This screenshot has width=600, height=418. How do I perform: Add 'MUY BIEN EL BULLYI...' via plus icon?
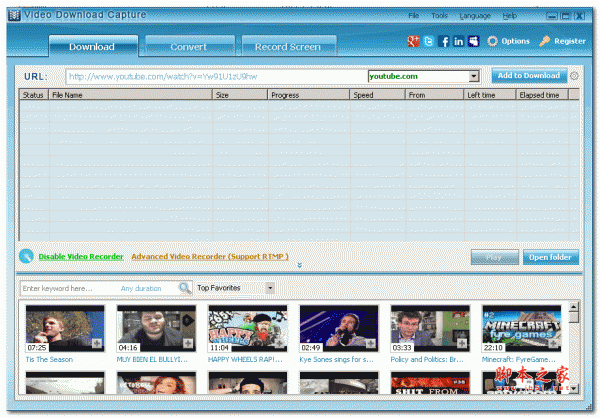point(188,343)
